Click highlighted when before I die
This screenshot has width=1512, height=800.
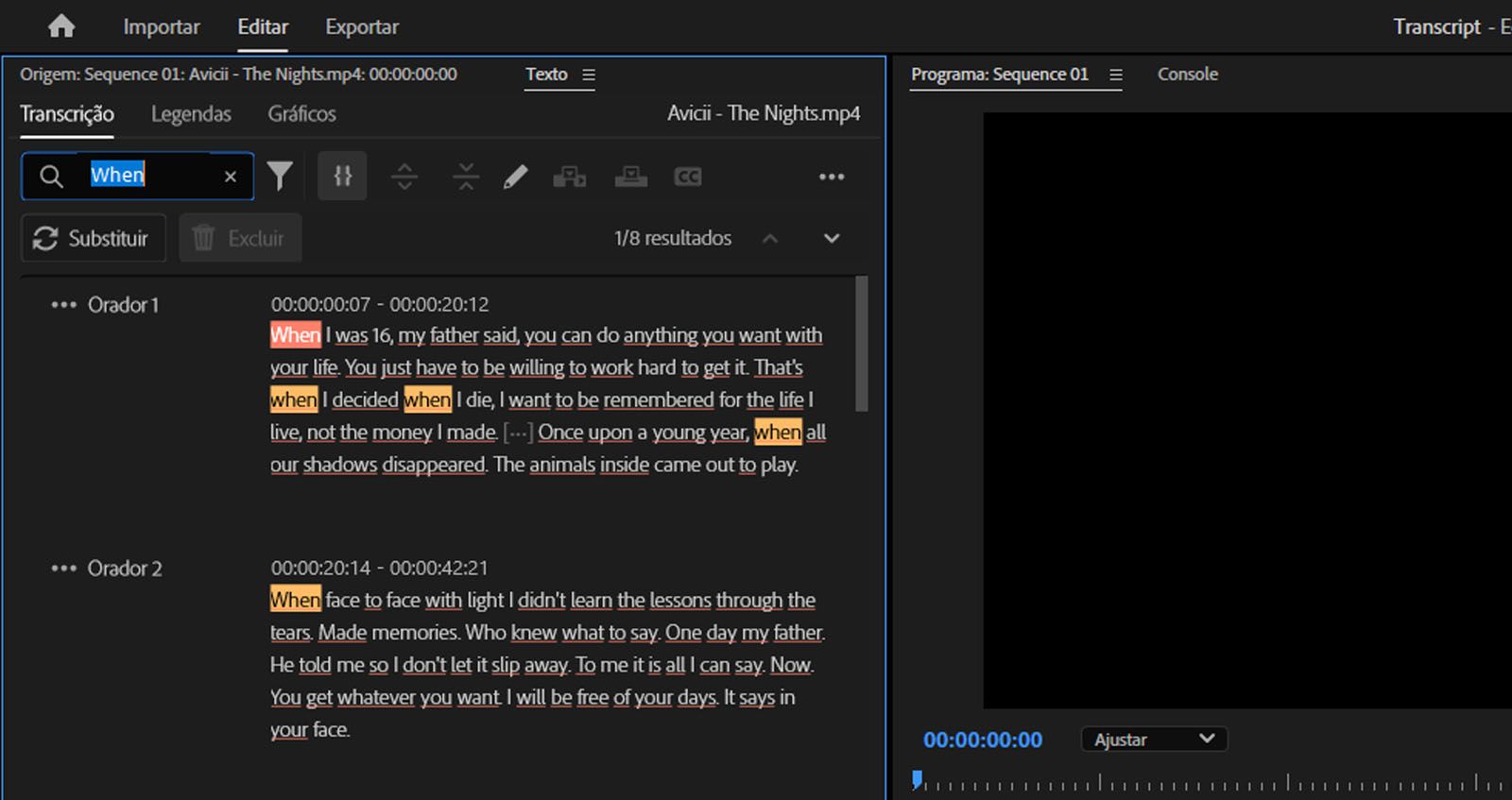pyautogui.click(x=428, y=400)
